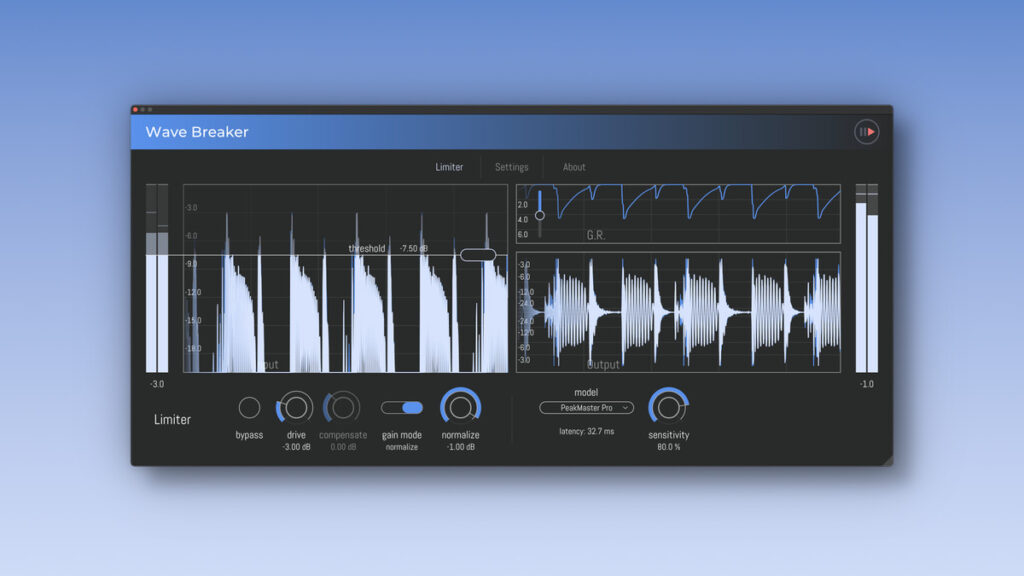The height and width of the screenshot is (576, 1024).
Task: Click the G.R. gain reduction graph
Action: (680, 212)
